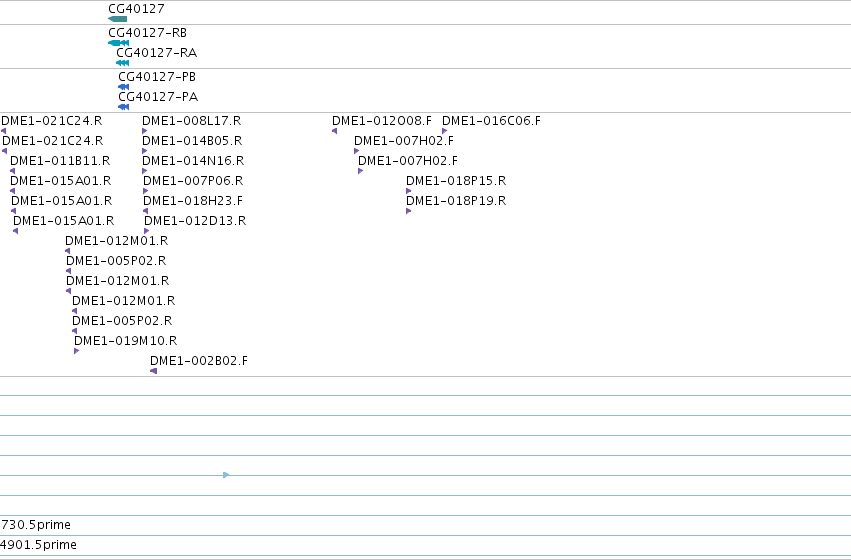
Task: Click the purple arrow under DME1-002B02.F
Action: coord(154,371)
